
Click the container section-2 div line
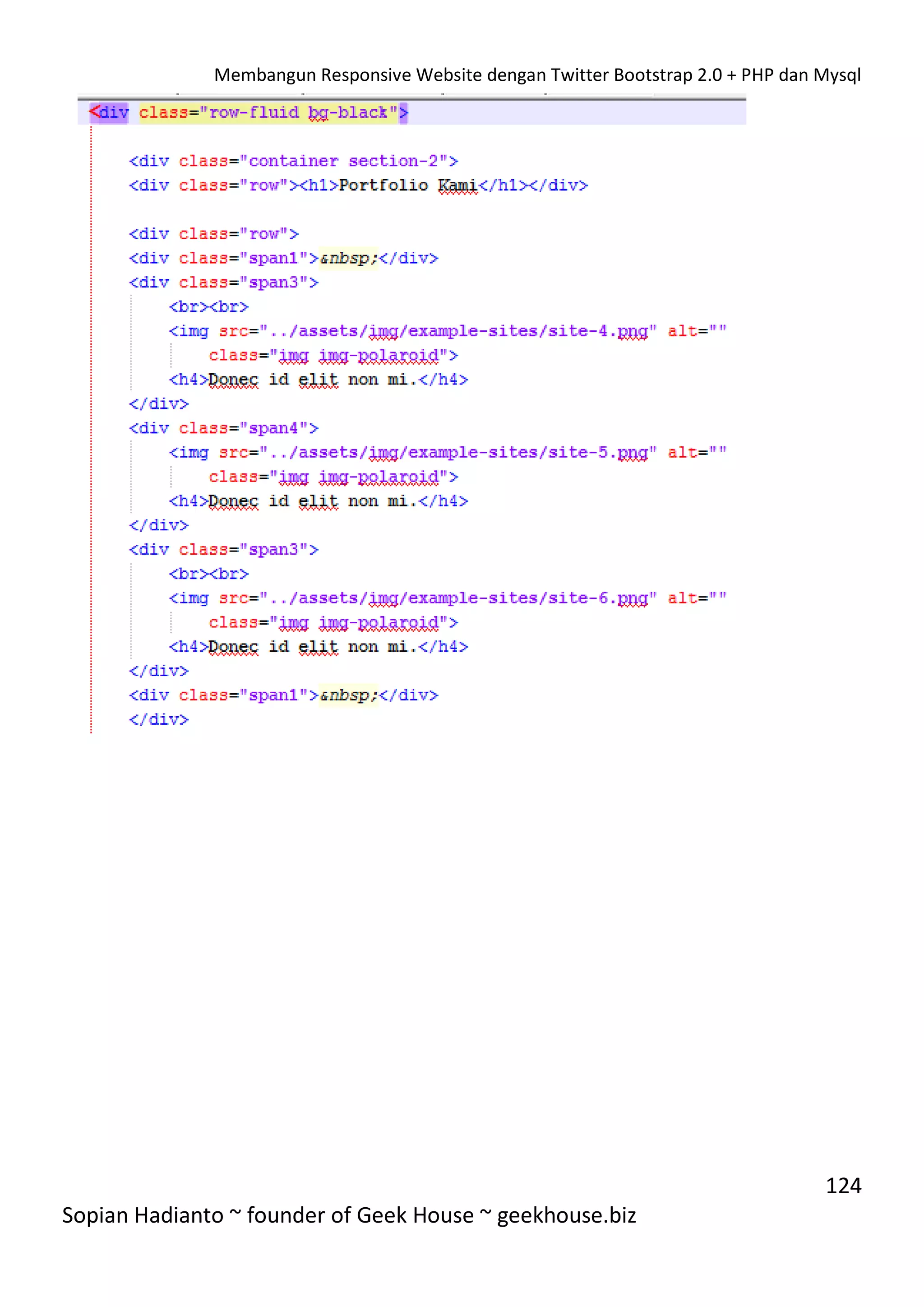(x=294, y=161)
